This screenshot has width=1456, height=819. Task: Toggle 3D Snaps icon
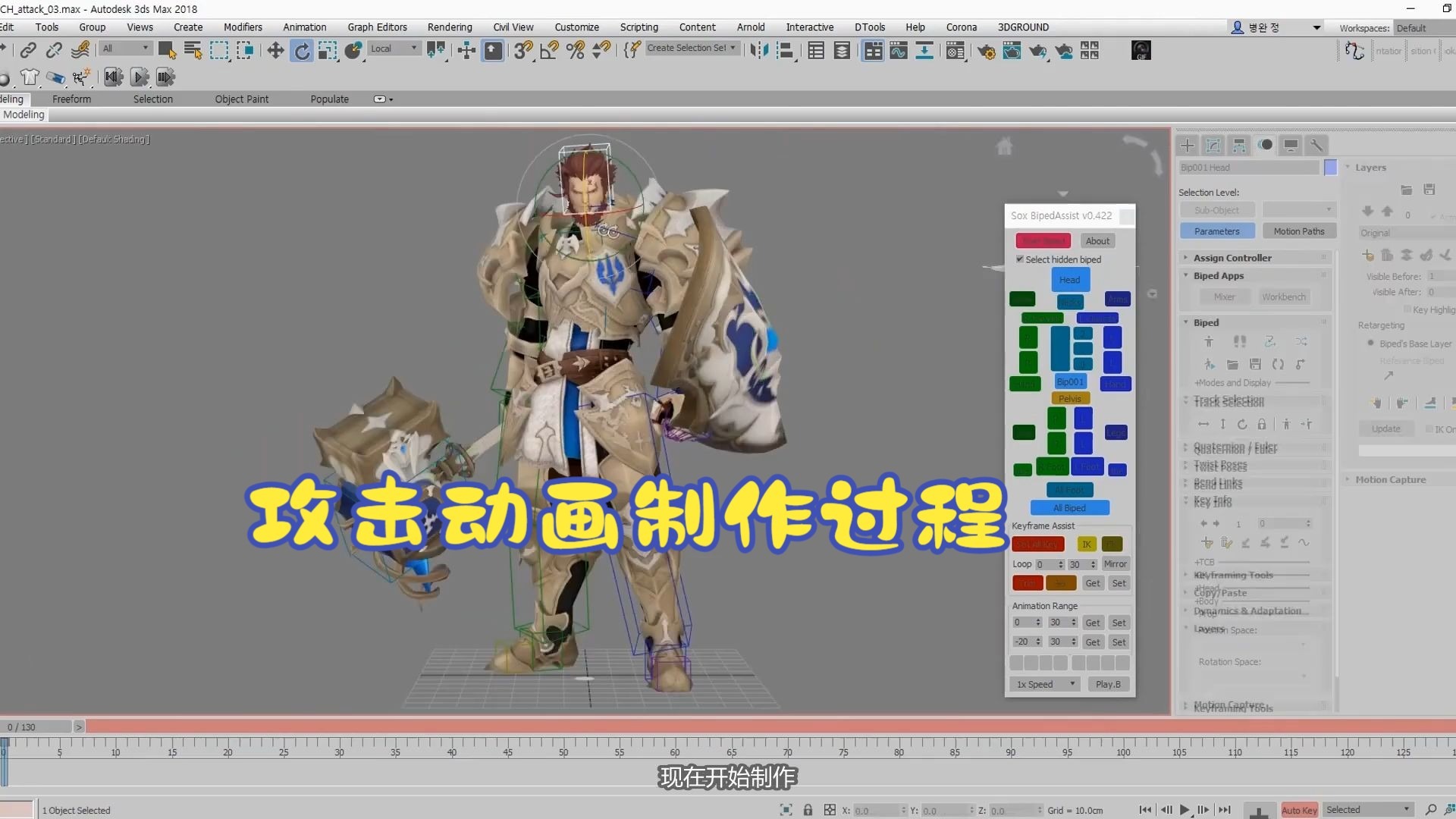click(523, 51)
